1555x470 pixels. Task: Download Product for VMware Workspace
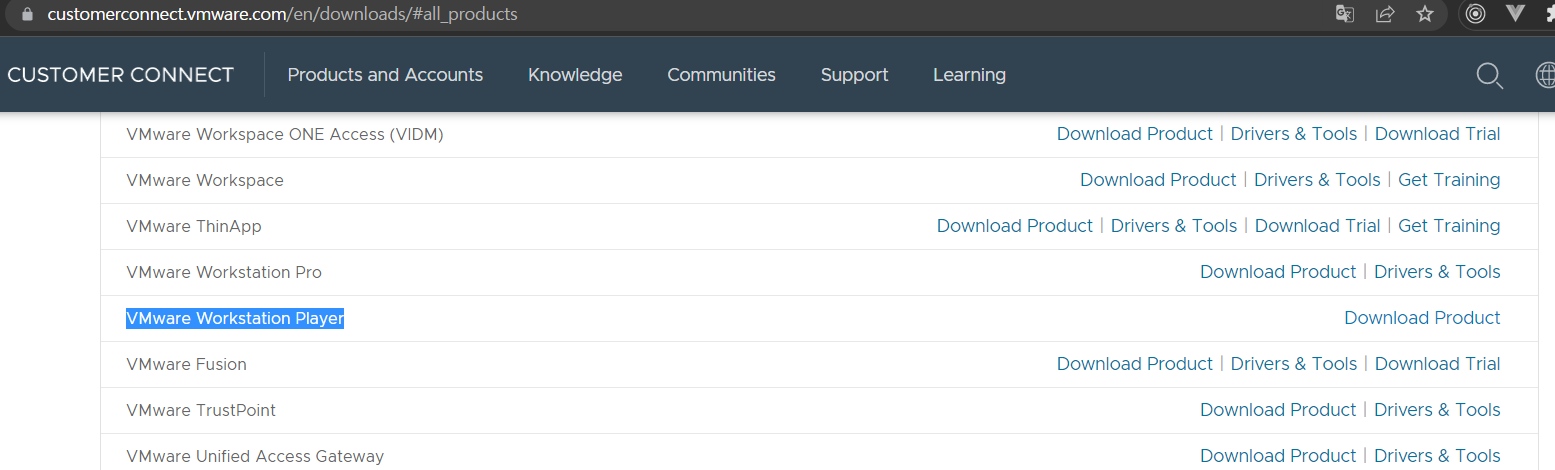(x=1158, y=180)
